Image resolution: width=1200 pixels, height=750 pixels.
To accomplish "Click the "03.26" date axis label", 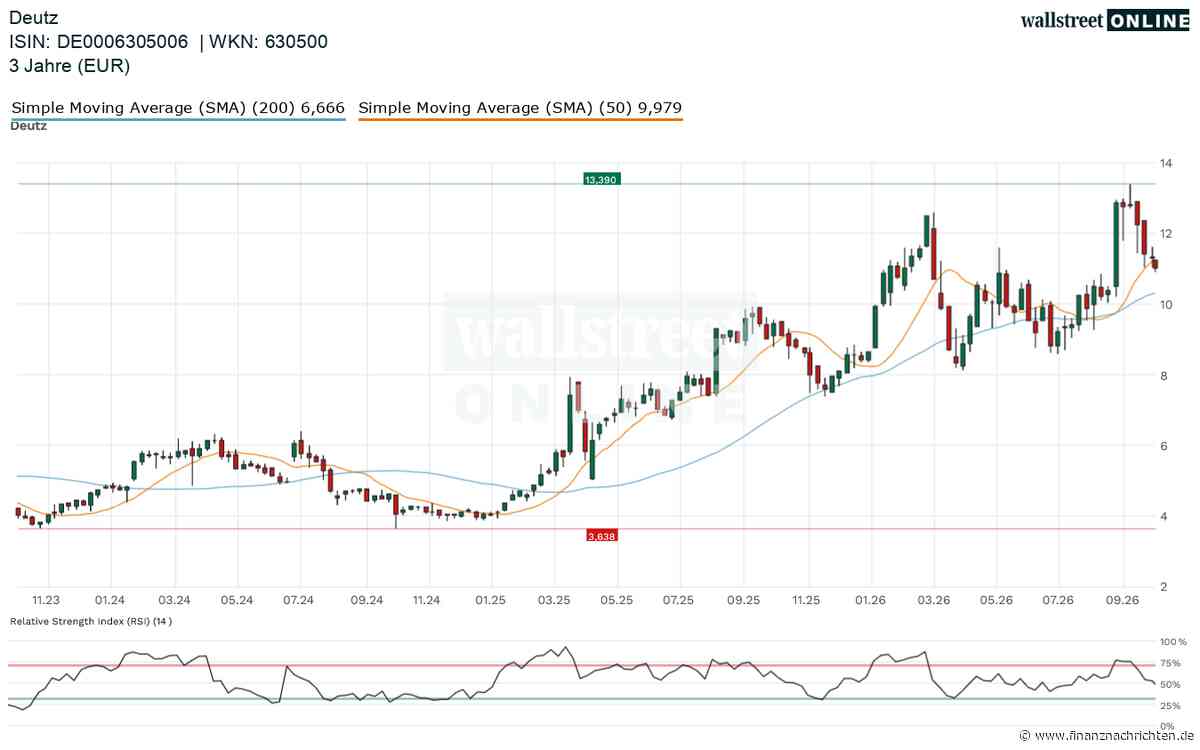I will [934, 600].
